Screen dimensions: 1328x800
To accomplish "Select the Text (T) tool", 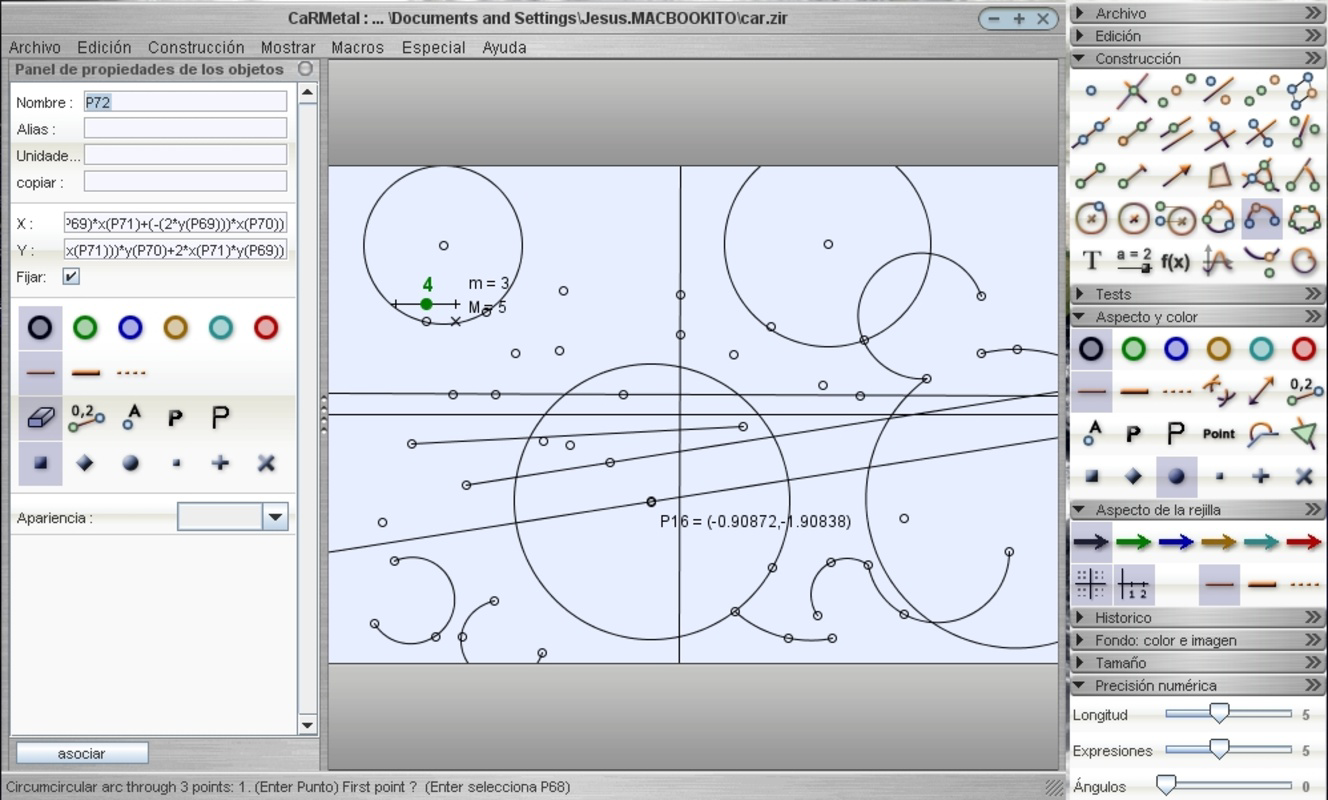I will coord(1091,261).
